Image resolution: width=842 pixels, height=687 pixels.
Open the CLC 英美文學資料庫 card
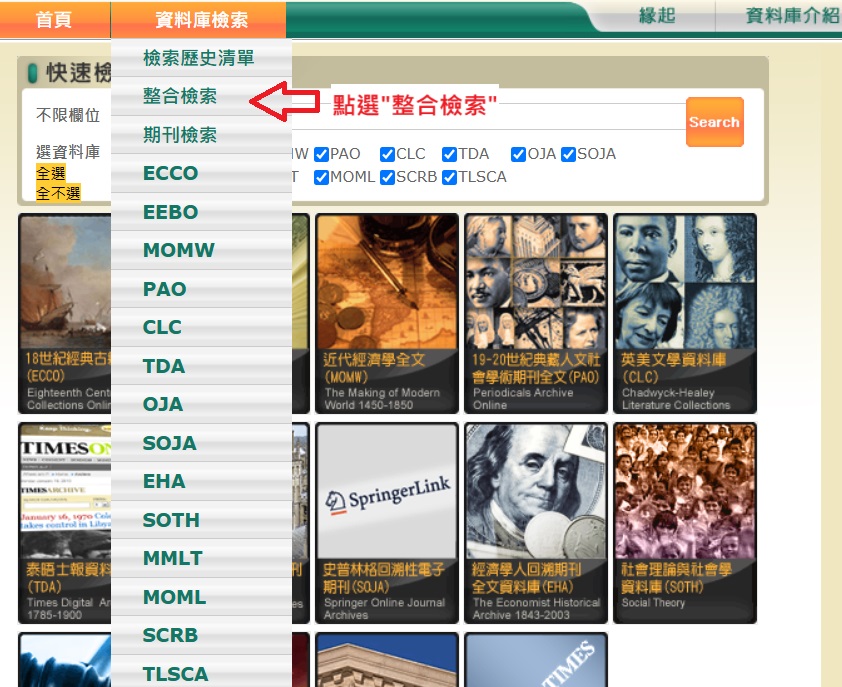(685, 314)
